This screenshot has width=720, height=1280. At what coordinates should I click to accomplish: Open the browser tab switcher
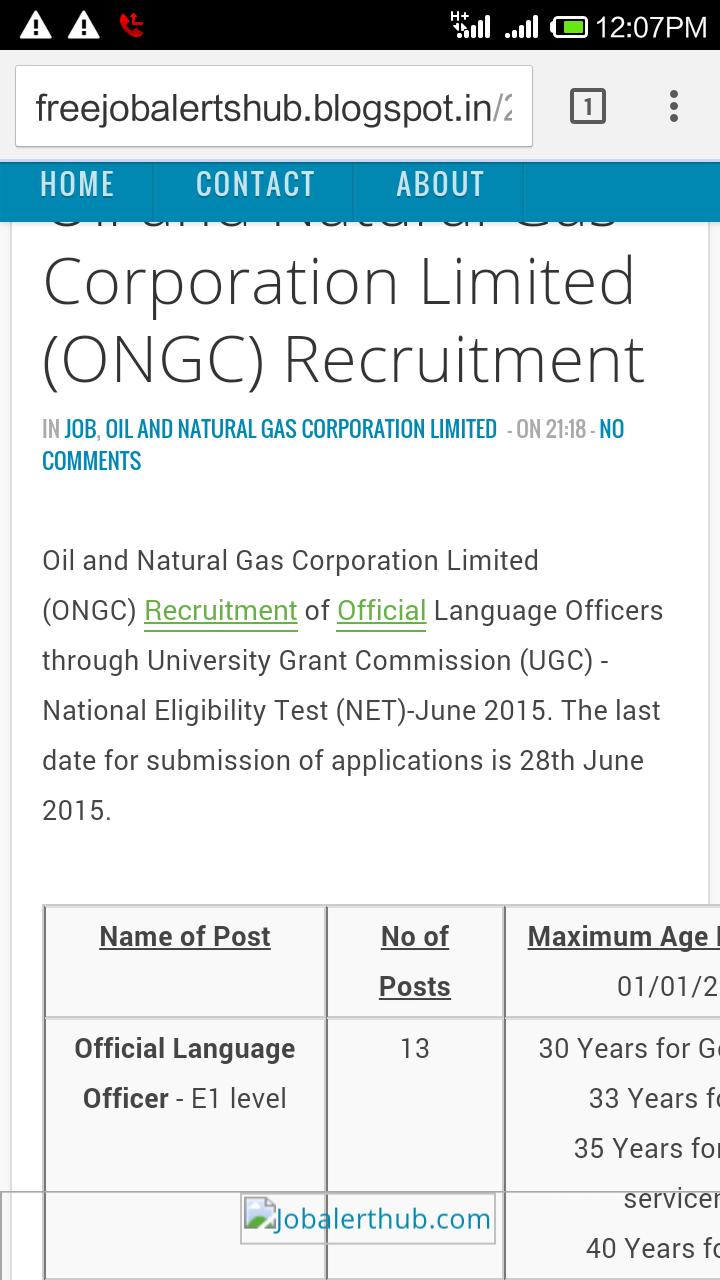tap(588, 105)
